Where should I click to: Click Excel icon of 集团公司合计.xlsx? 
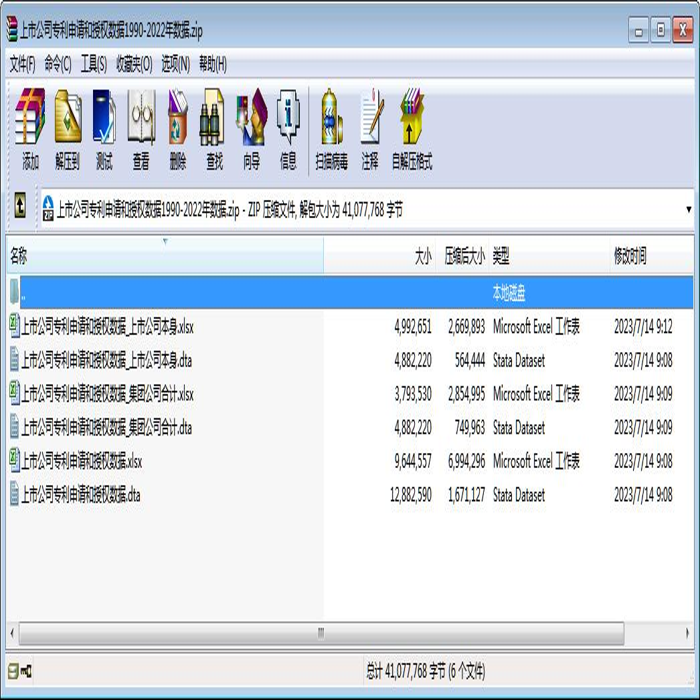(15, 393)
